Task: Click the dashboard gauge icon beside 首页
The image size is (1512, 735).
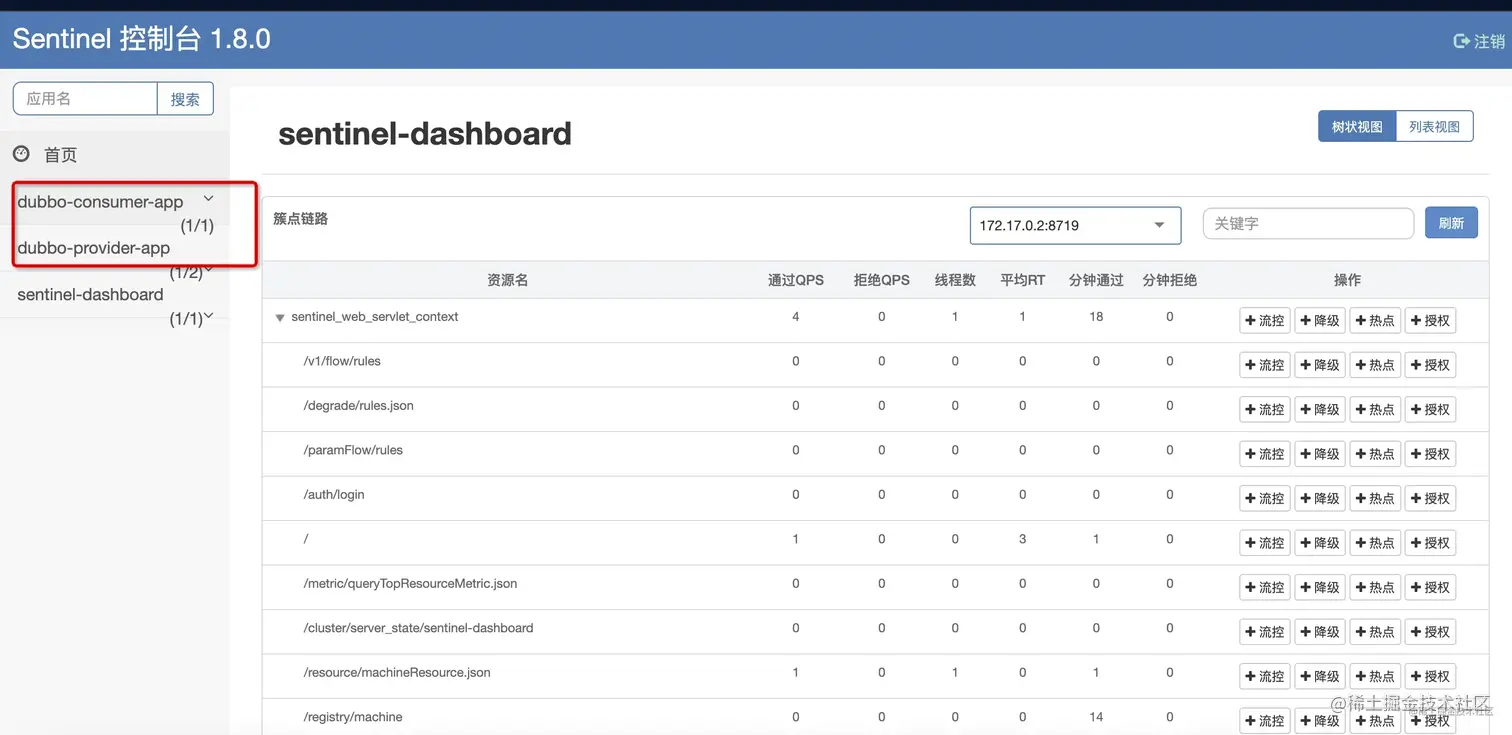Action: click(x=21, y=154)
